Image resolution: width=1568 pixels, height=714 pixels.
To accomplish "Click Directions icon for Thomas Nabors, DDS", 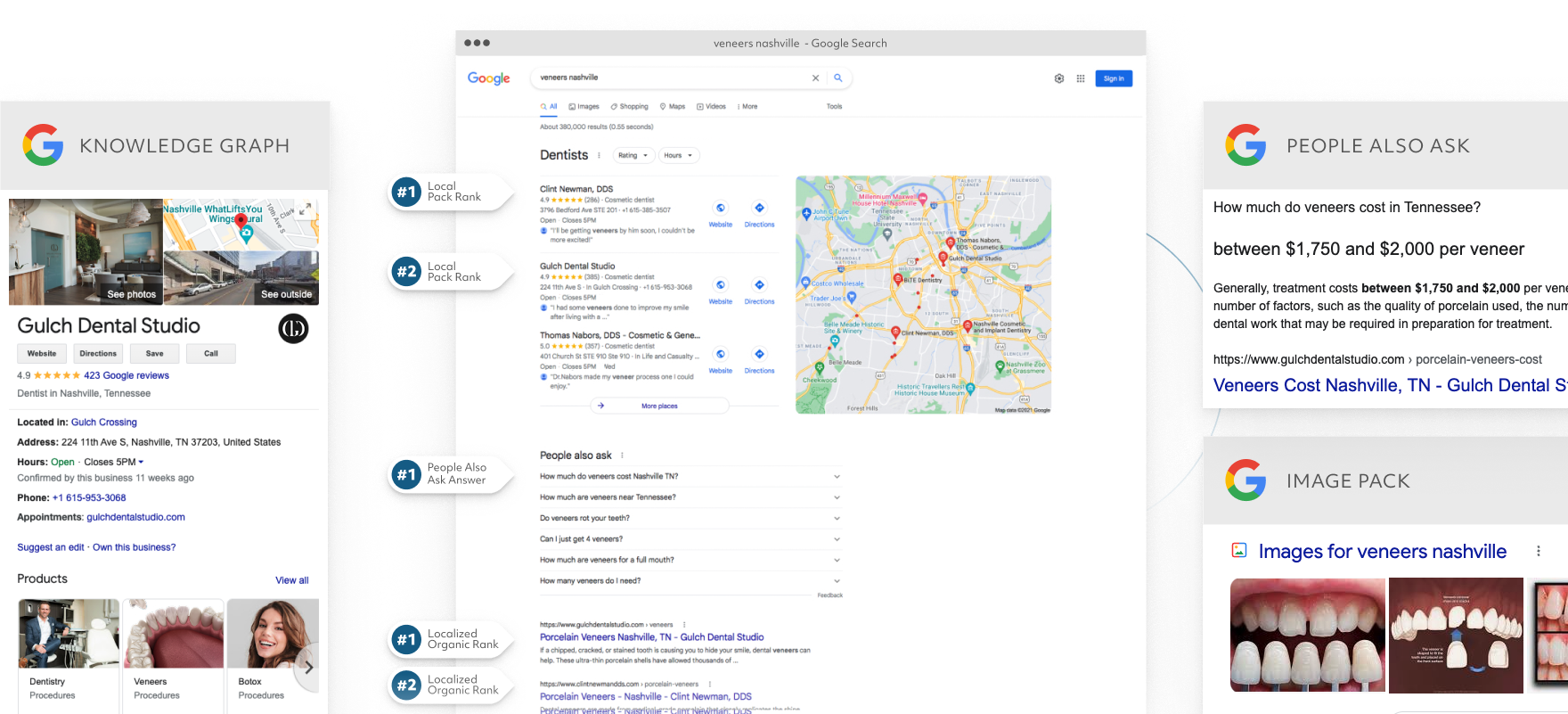I will (x=759, y=354).
